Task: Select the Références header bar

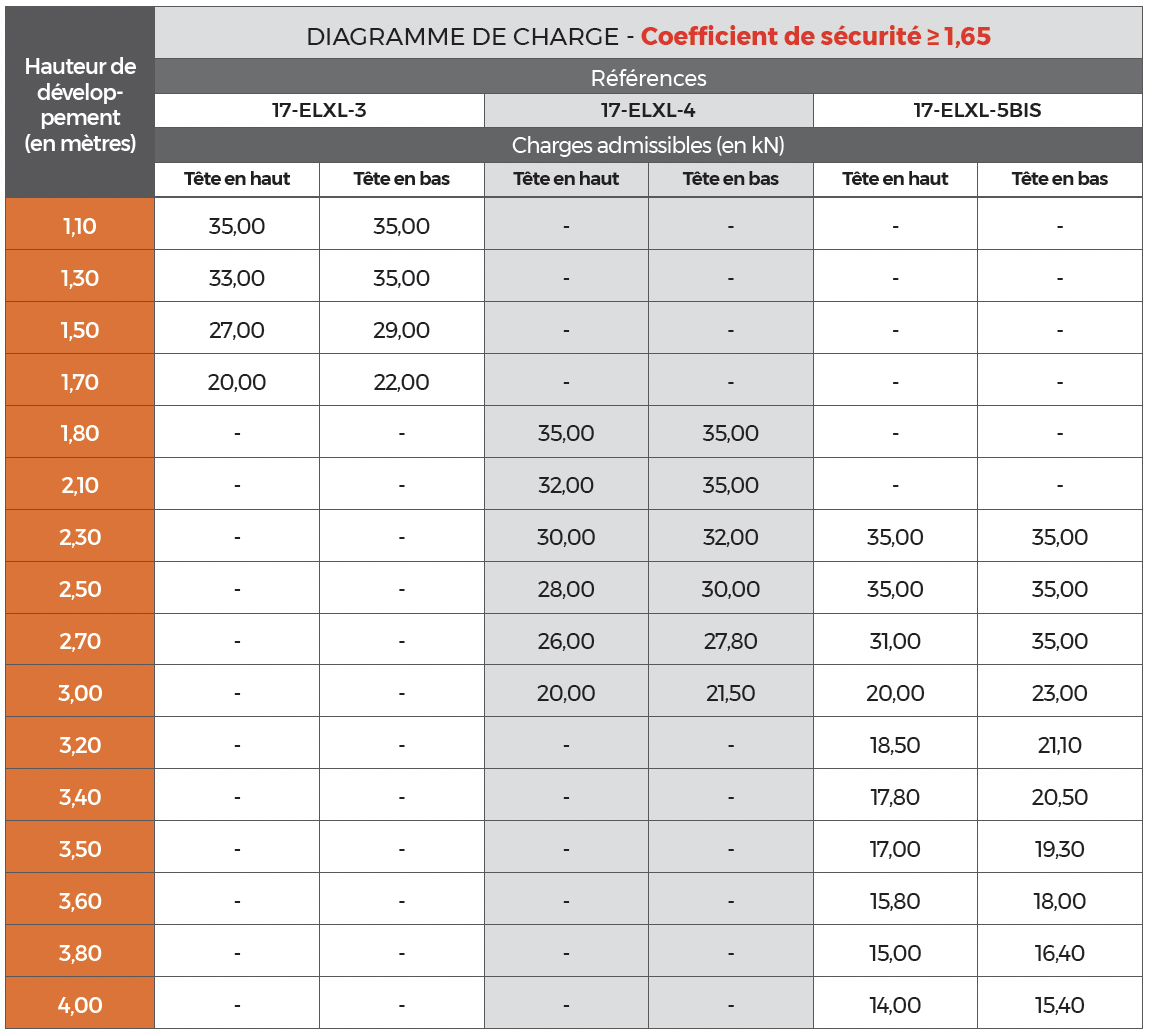Action: (x=648, y=77)
